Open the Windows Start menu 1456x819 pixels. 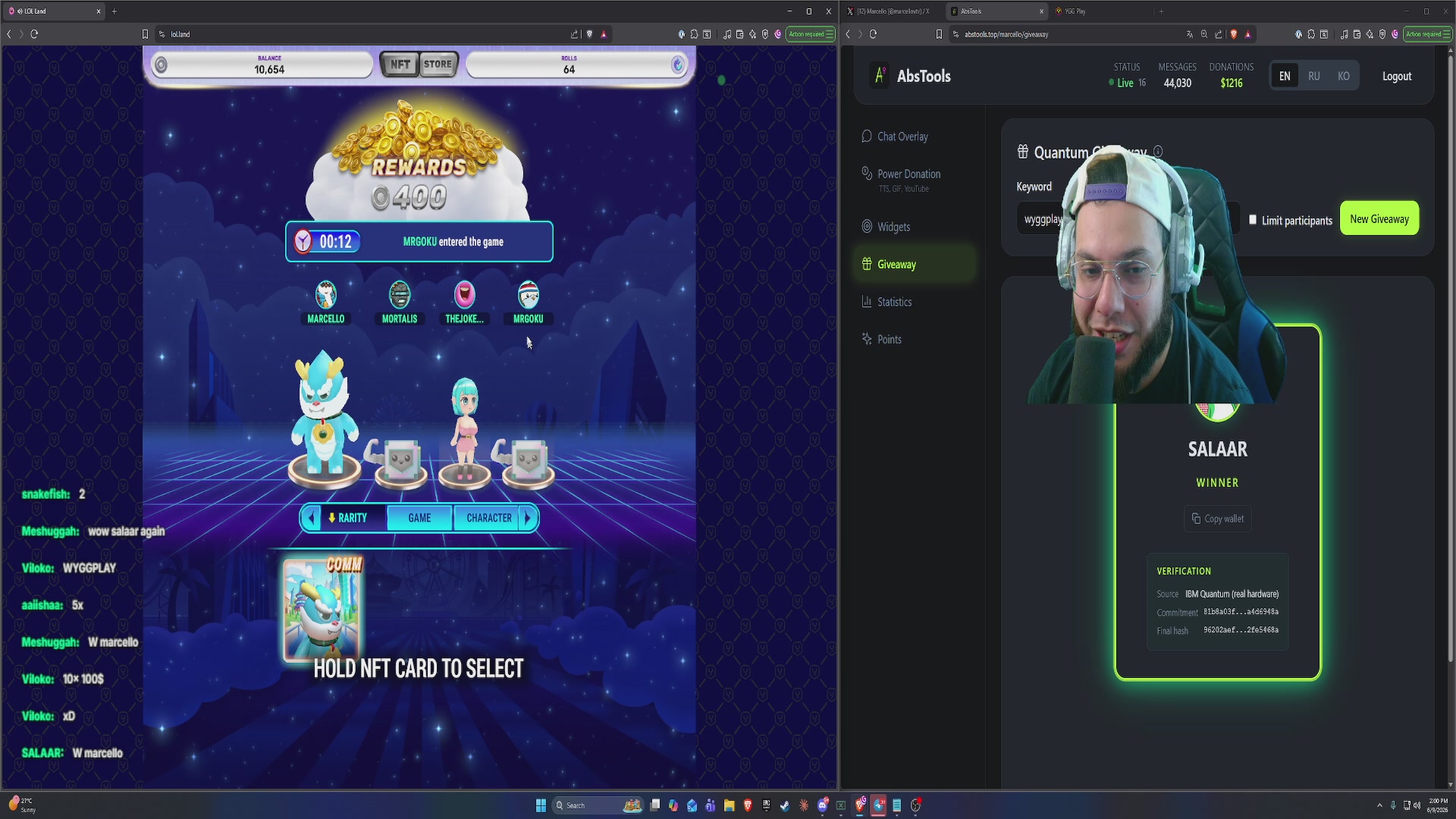coord(541,805)
